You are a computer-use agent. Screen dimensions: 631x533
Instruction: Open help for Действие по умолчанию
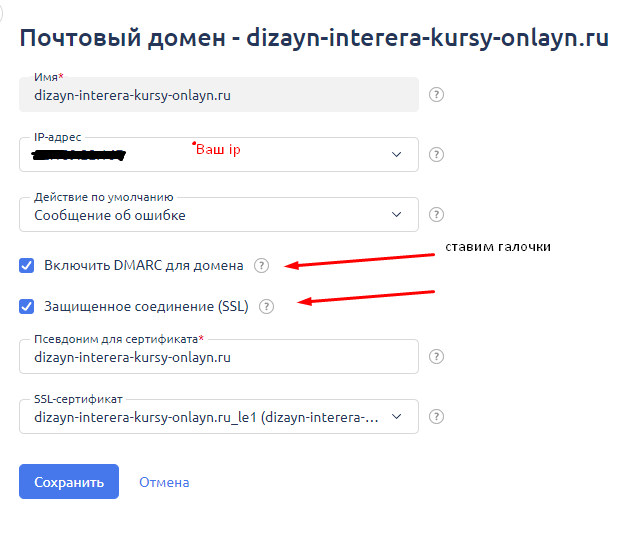click(436, 215)
